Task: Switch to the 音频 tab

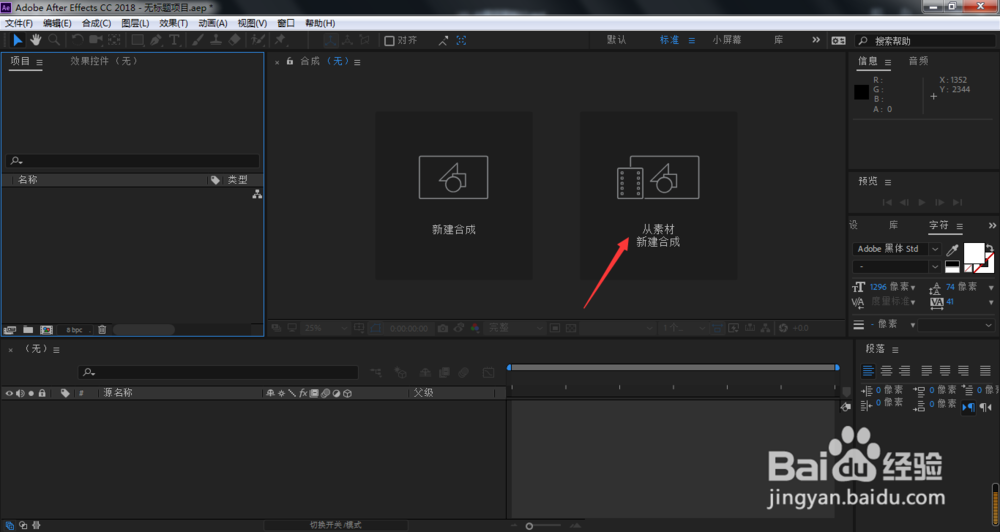Action: tap(918, 61)
